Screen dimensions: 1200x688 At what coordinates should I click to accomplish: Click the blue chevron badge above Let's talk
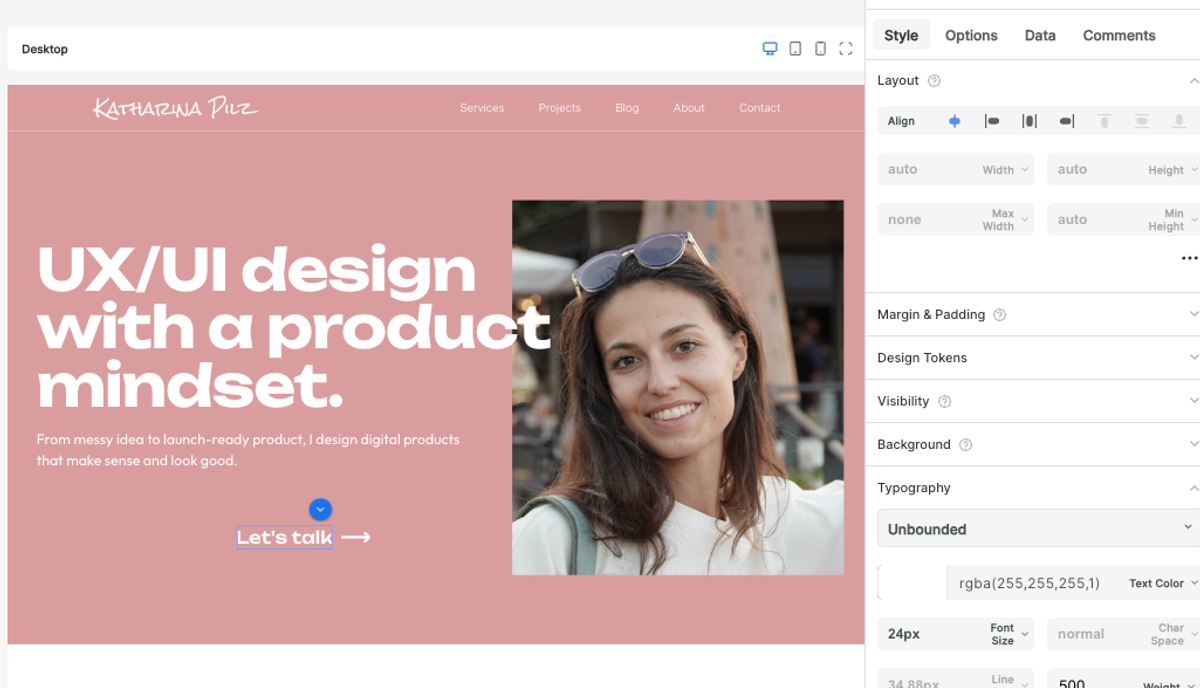pos(320,509)
